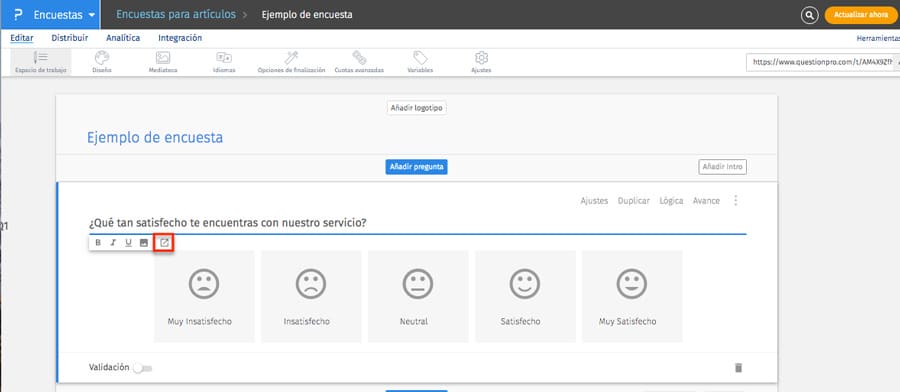The height and width of the screenshot is (392, 900).
Task: Click the Duplicar question link
Action: pyautogui.click(x=634, y=201)
